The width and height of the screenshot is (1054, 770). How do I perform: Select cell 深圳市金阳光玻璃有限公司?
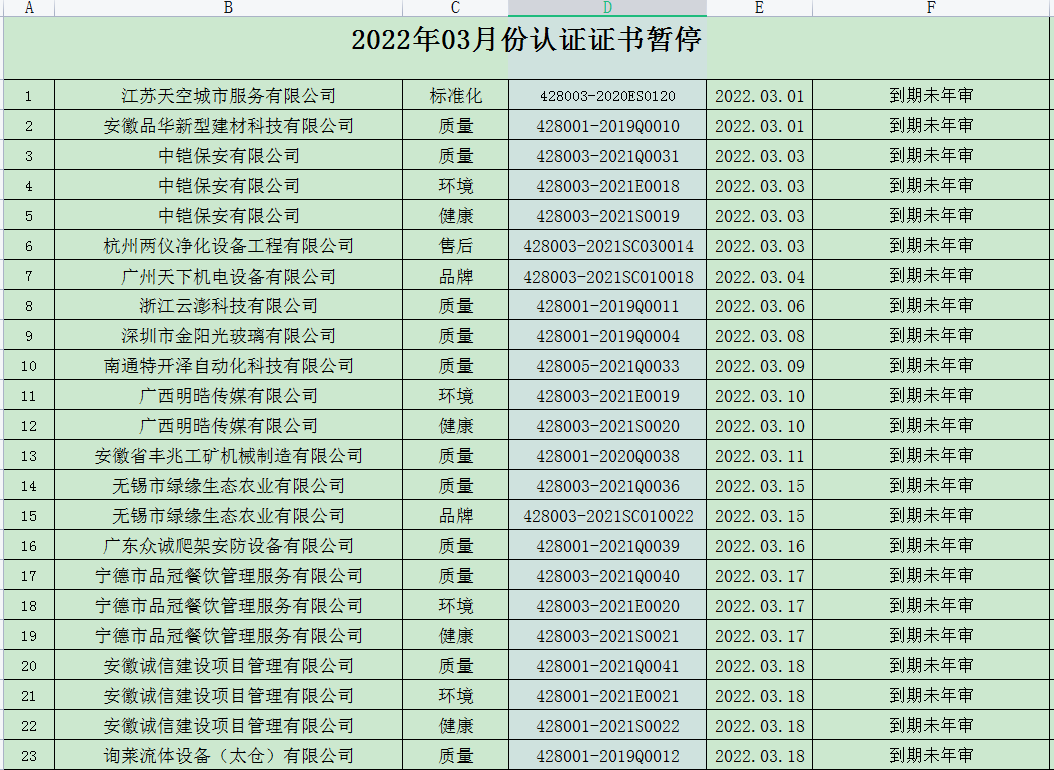point(229,336)
